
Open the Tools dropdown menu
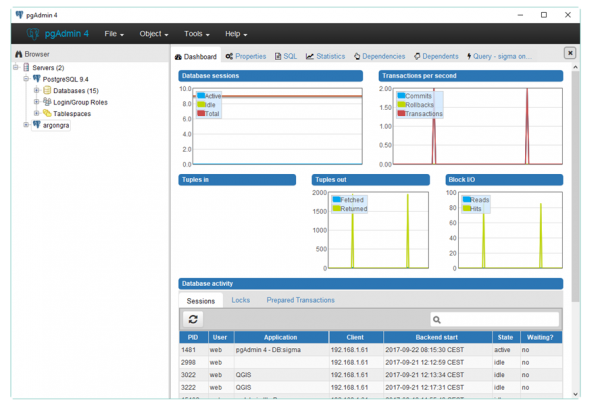[x=199, y=34]
